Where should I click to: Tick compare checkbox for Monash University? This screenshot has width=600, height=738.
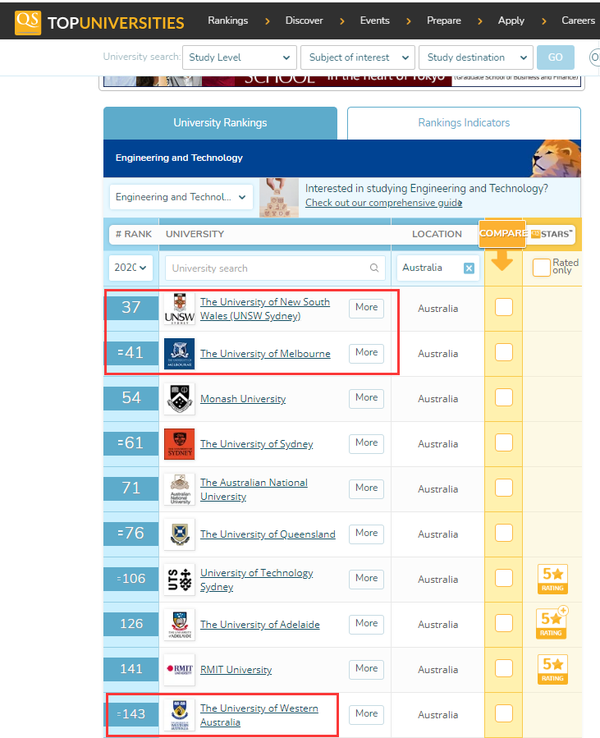pos(504,398)
